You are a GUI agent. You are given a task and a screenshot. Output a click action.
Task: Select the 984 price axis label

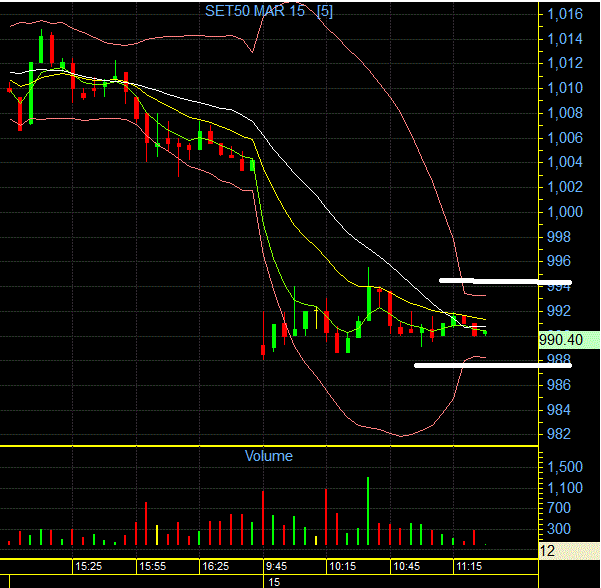[559, 410]
